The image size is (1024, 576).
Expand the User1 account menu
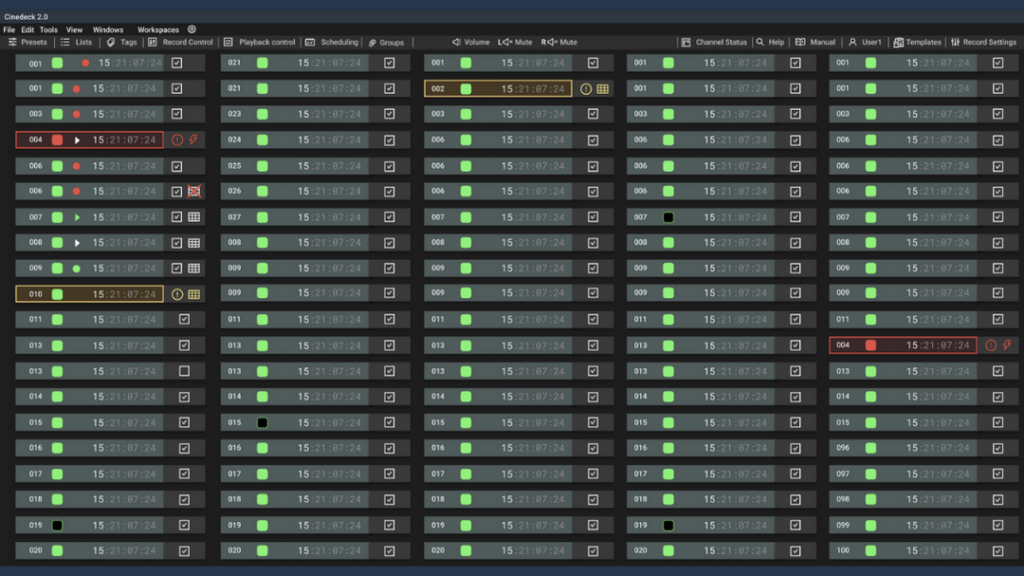(x=865, y=43)
